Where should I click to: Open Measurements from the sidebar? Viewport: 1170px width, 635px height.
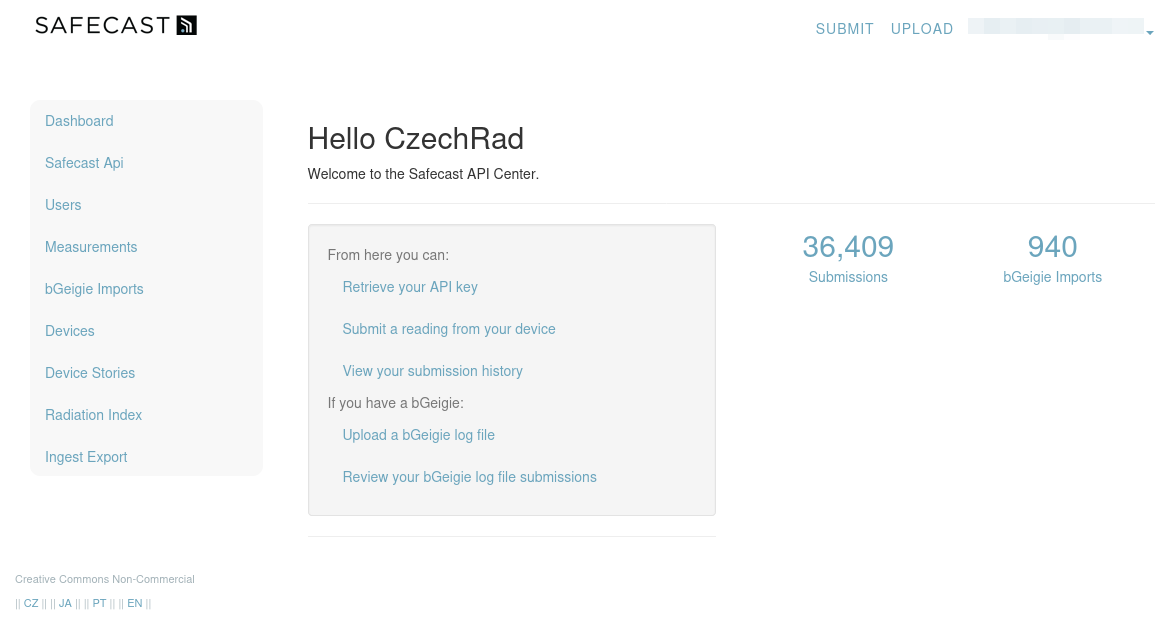pos(91,247)
